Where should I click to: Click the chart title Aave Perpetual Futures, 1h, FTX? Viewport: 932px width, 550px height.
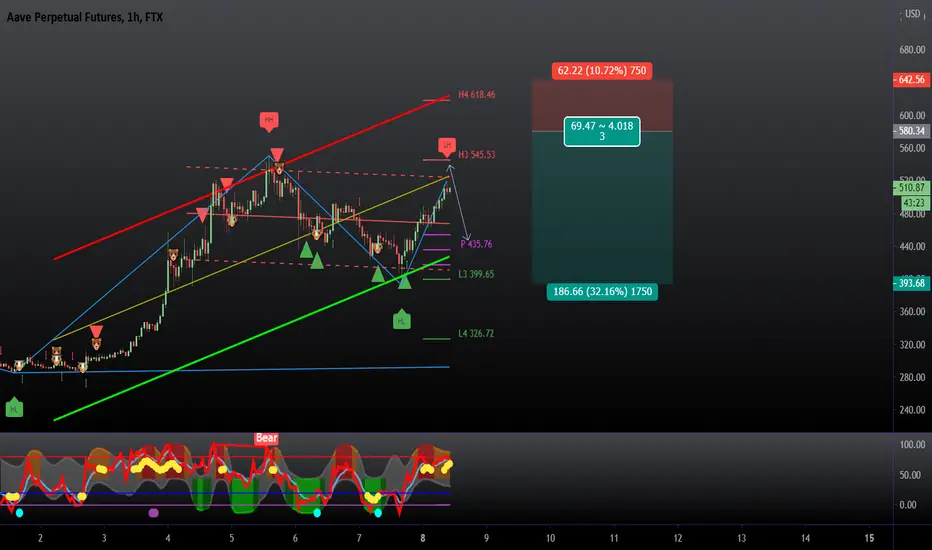click(84, 17)
